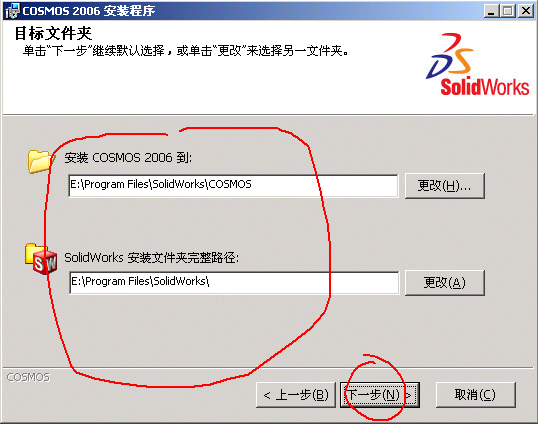Click the 更改(A) button
Viewport: 538px width, 426px height.
[445, 283]
